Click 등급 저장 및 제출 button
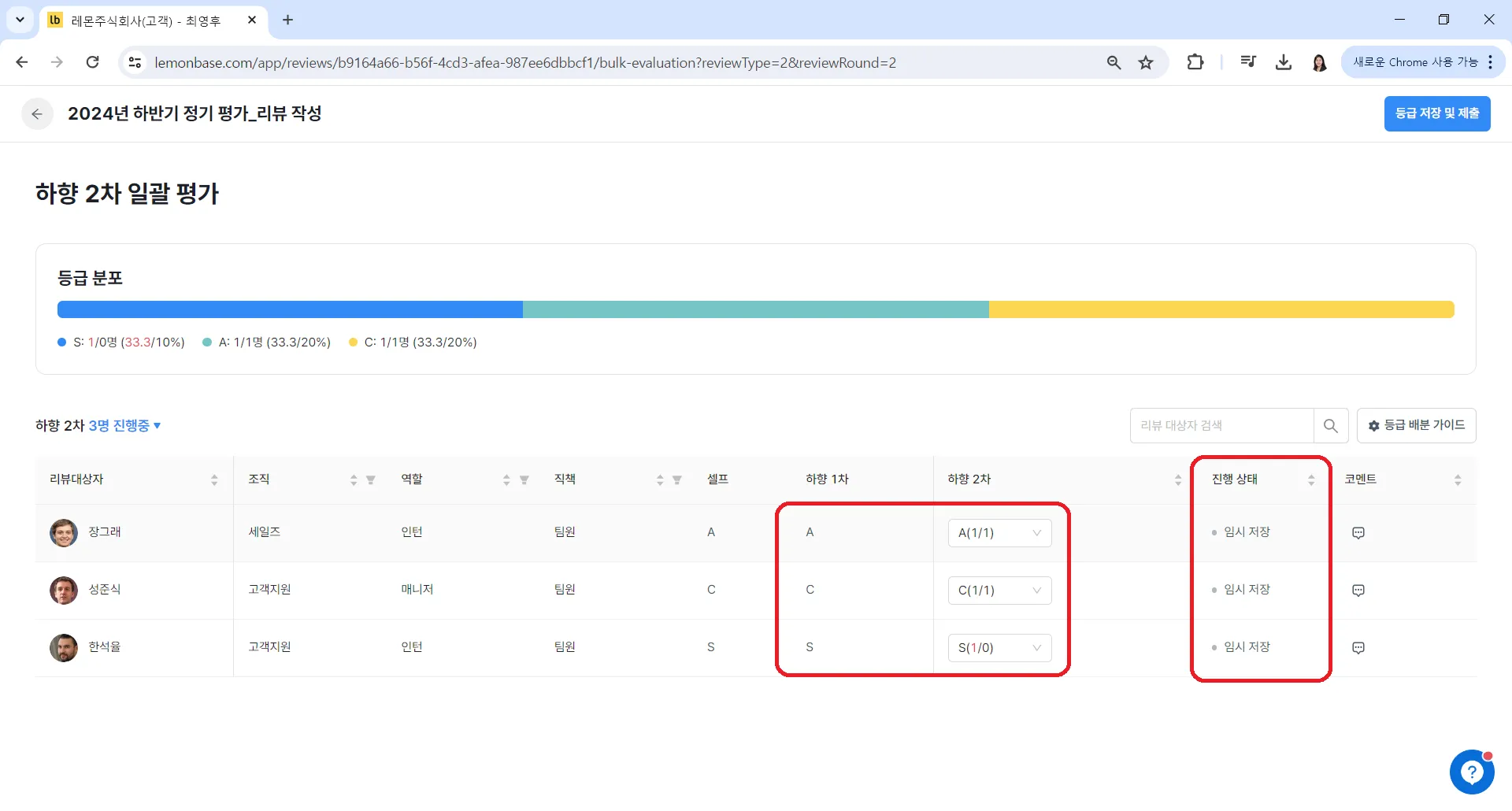 [x=1437, y=113]
